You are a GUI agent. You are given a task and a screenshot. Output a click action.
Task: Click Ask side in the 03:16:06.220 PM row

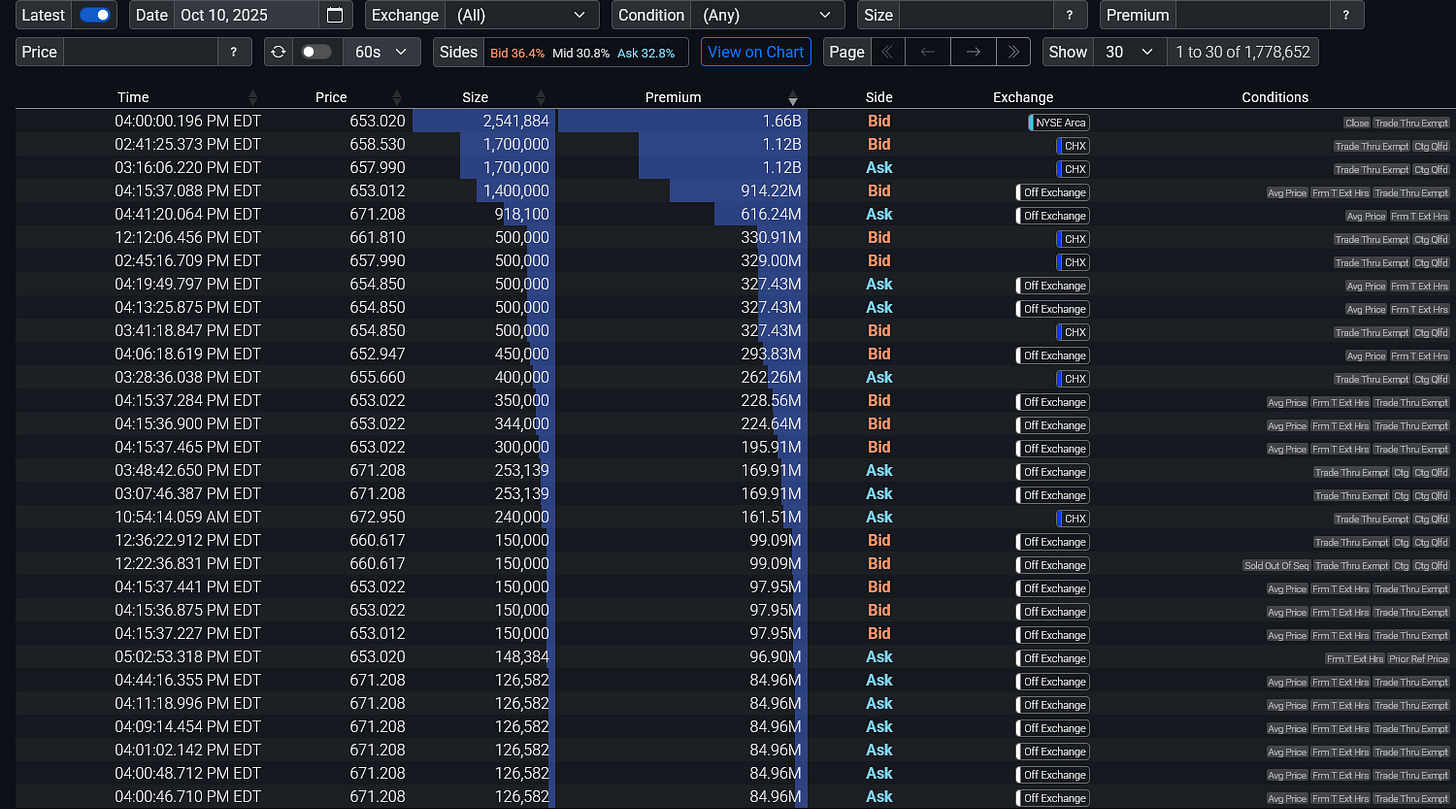pyautogui.click(x=879, y=167)
